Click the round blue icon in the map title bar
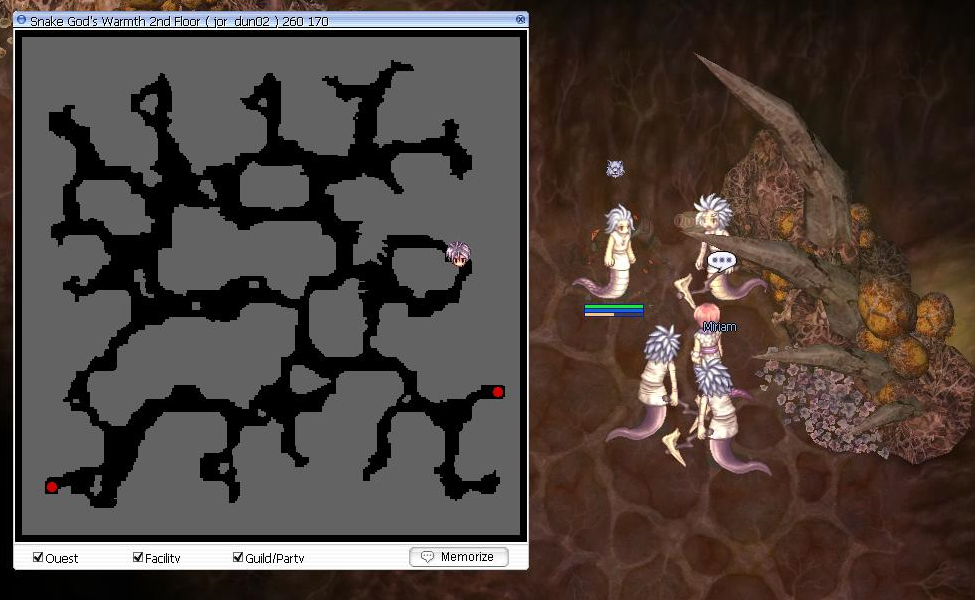Image resolution: width=975 pixels, height=600 pixels. (x=21, y=20)
